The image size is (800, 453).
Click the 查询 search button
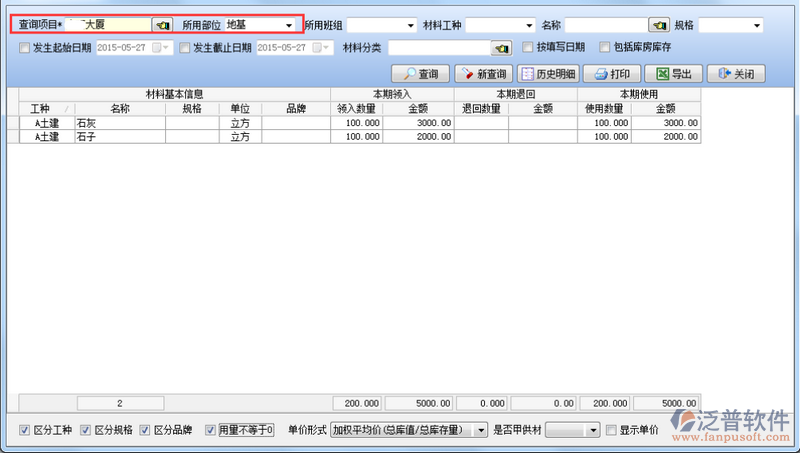click(x=420, y=74)
